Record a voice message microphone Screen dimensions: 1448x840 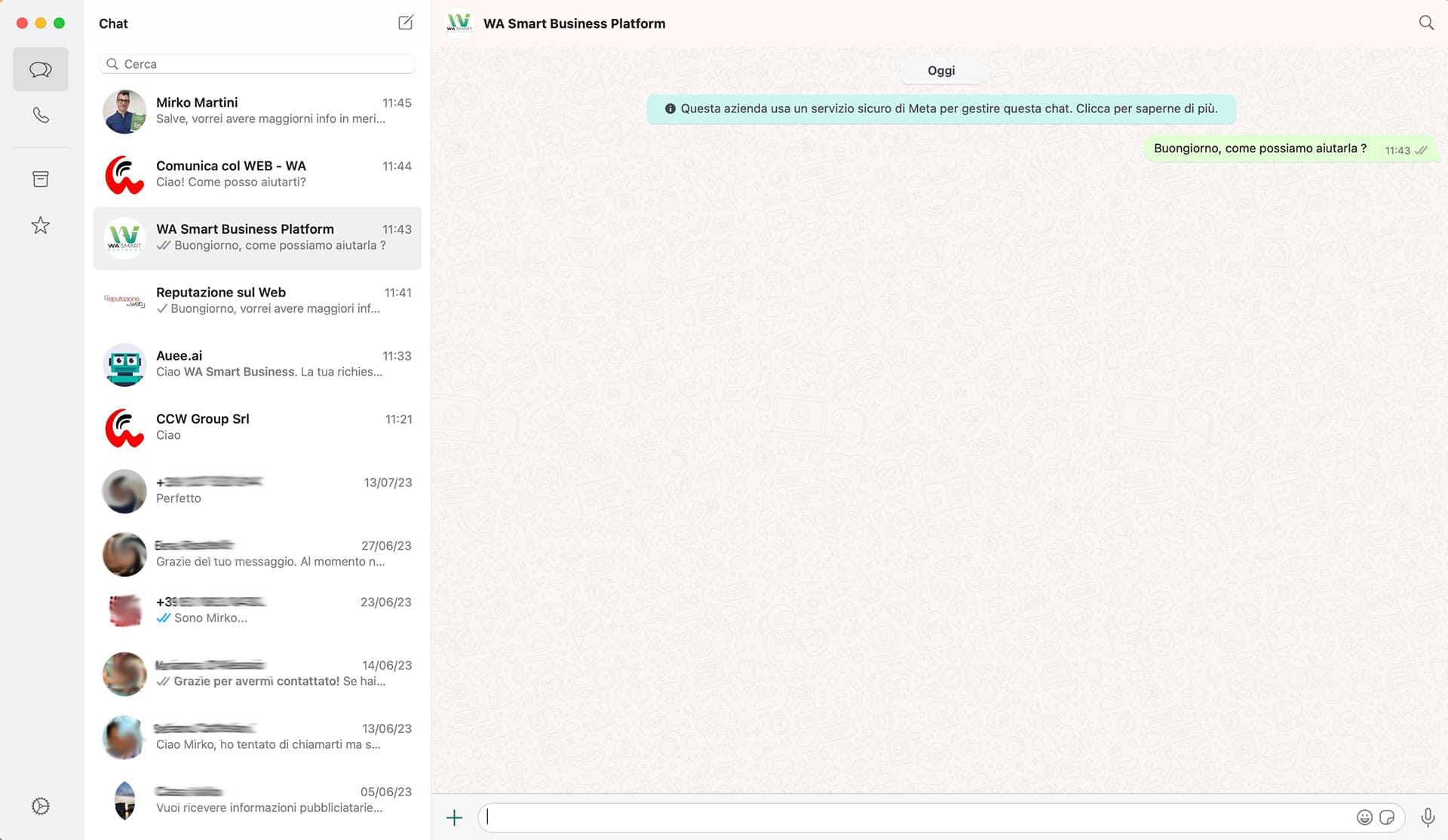pos(1428,817)
